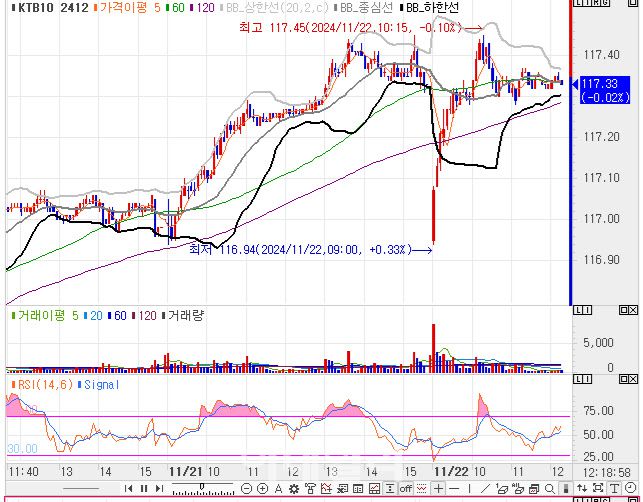
Task: Toggle the L button on main price axis
Action: coord(577,3)
